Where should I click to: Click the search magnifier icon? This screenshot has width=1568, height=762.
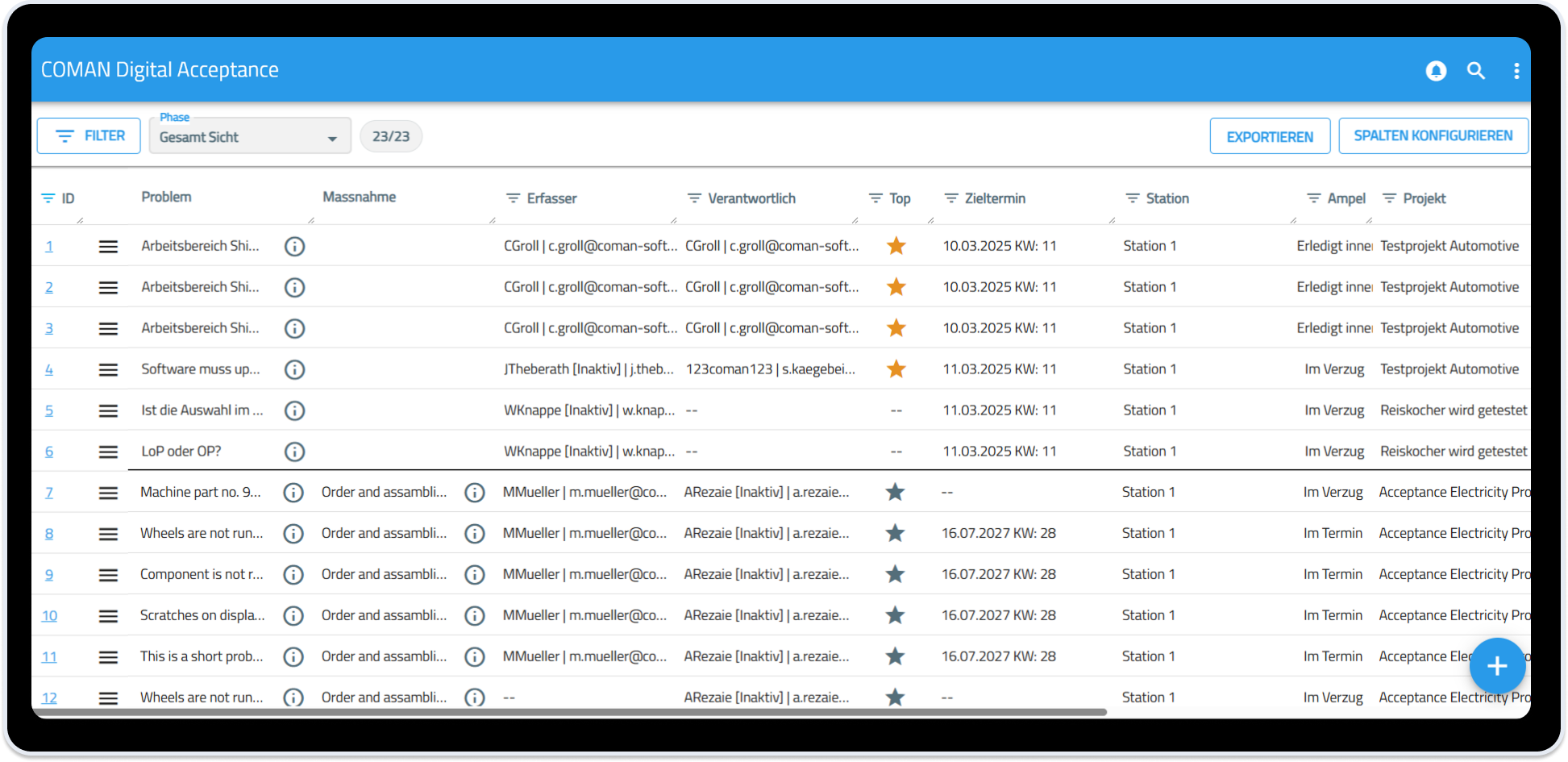point(1475,71)
